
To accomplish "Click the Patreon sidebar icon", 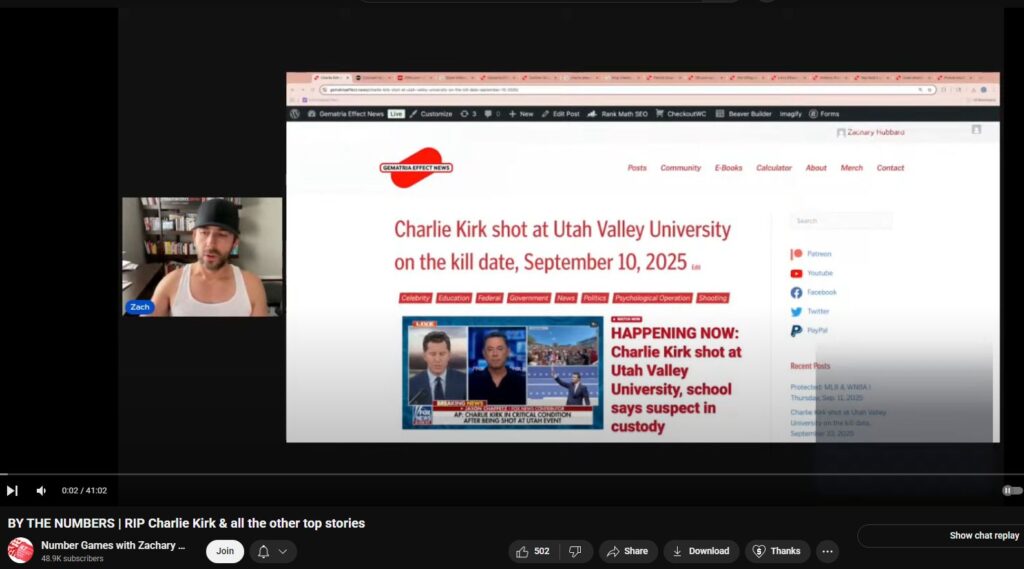I will (x=796, y=253).
